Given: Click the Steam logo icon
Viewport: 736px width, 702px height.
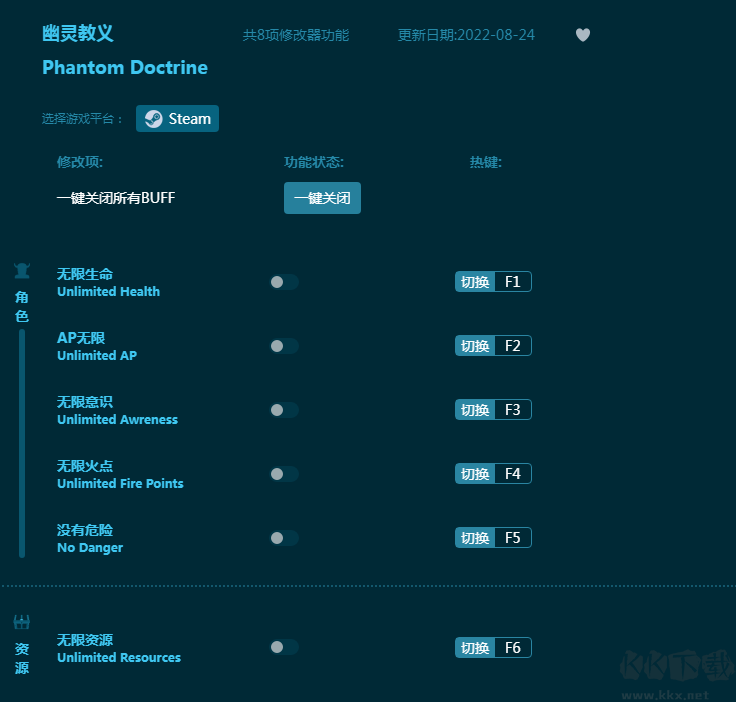Looking at the screenshot, I should [x=153, y=119].
